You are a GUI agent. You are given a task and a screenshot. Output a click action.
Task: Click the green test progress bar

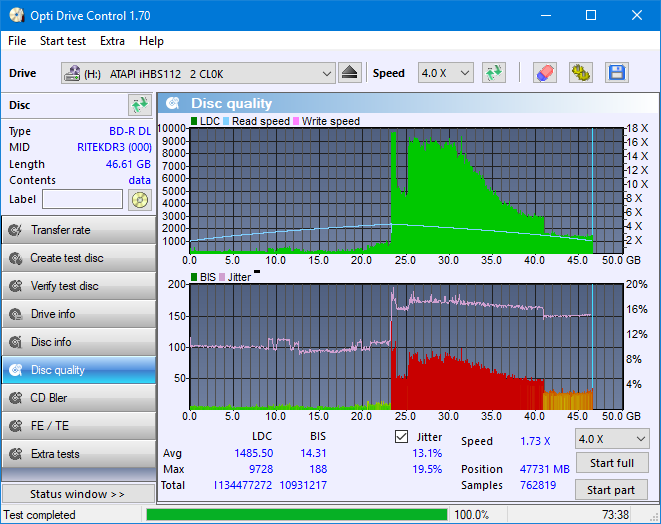297,515
